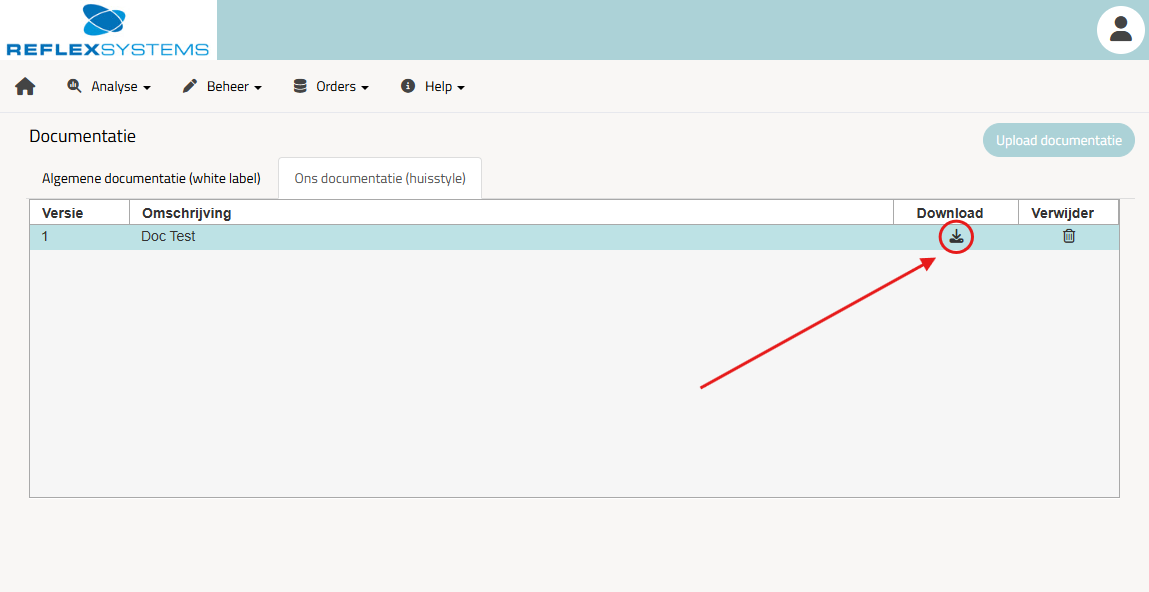This screenshot has height=592, width=1149.
Task: Sort by the Versie column header
Action: click(x=80, y=213)
